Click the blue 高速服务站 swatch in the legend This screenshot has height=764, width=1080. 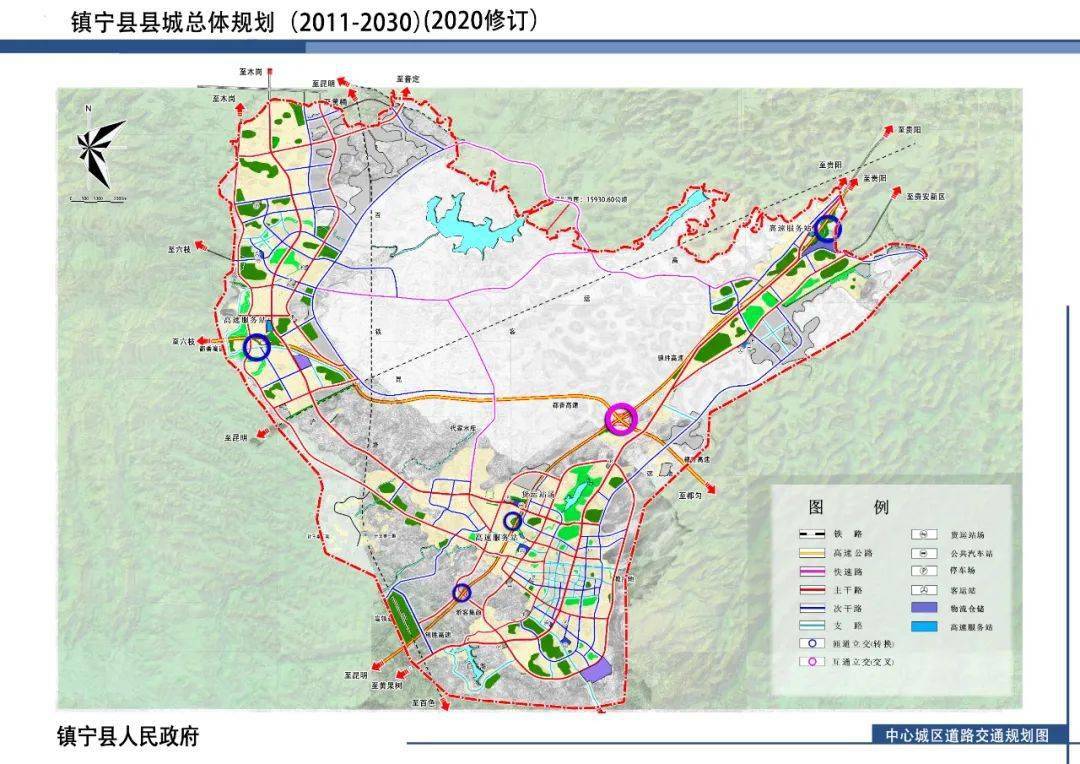tap(924, 626)
